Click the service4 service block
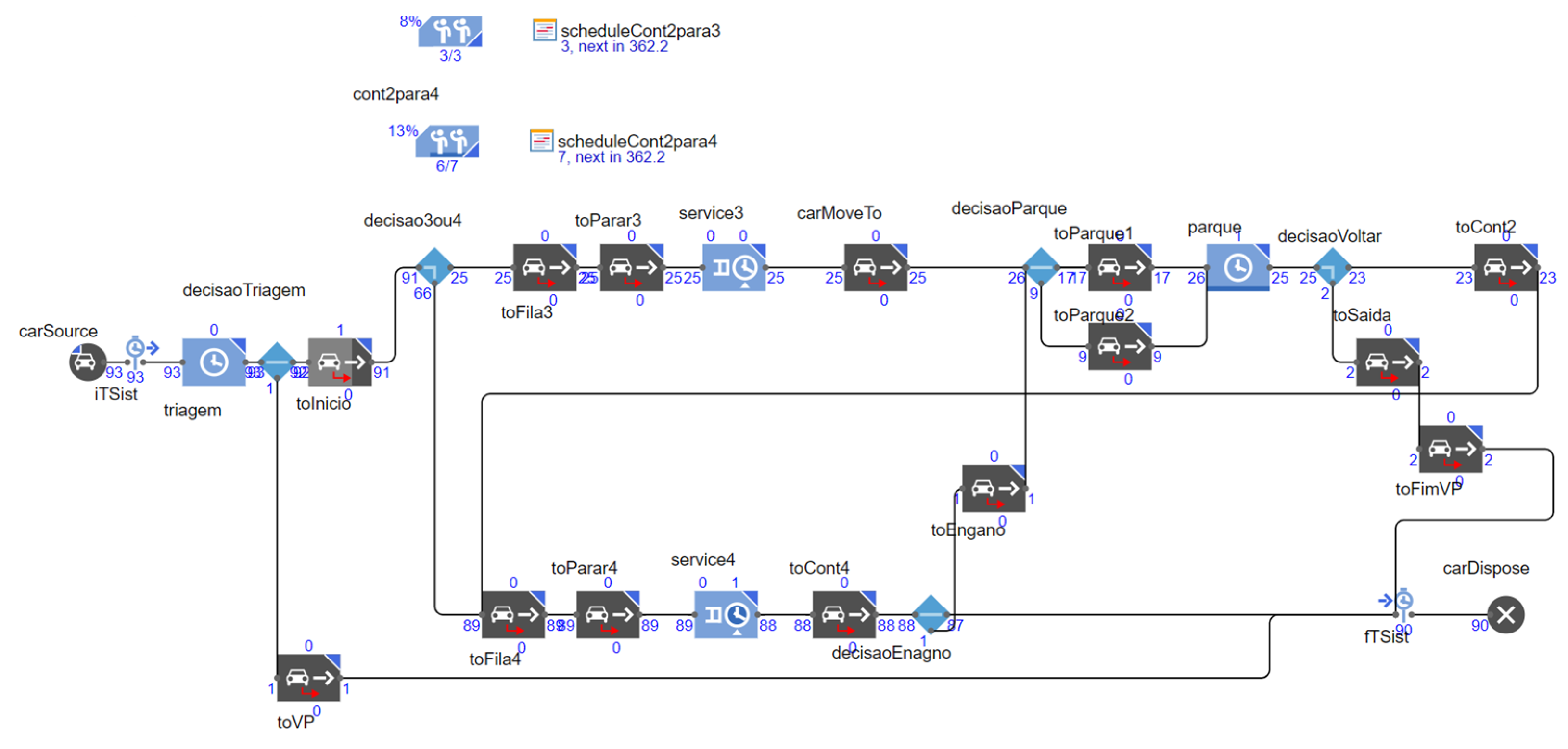 click(726, 614)
